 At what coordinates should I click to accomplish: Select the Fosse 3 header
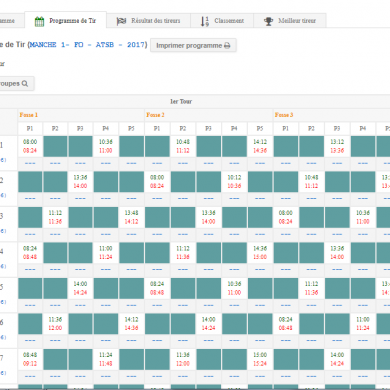(284, 115)
